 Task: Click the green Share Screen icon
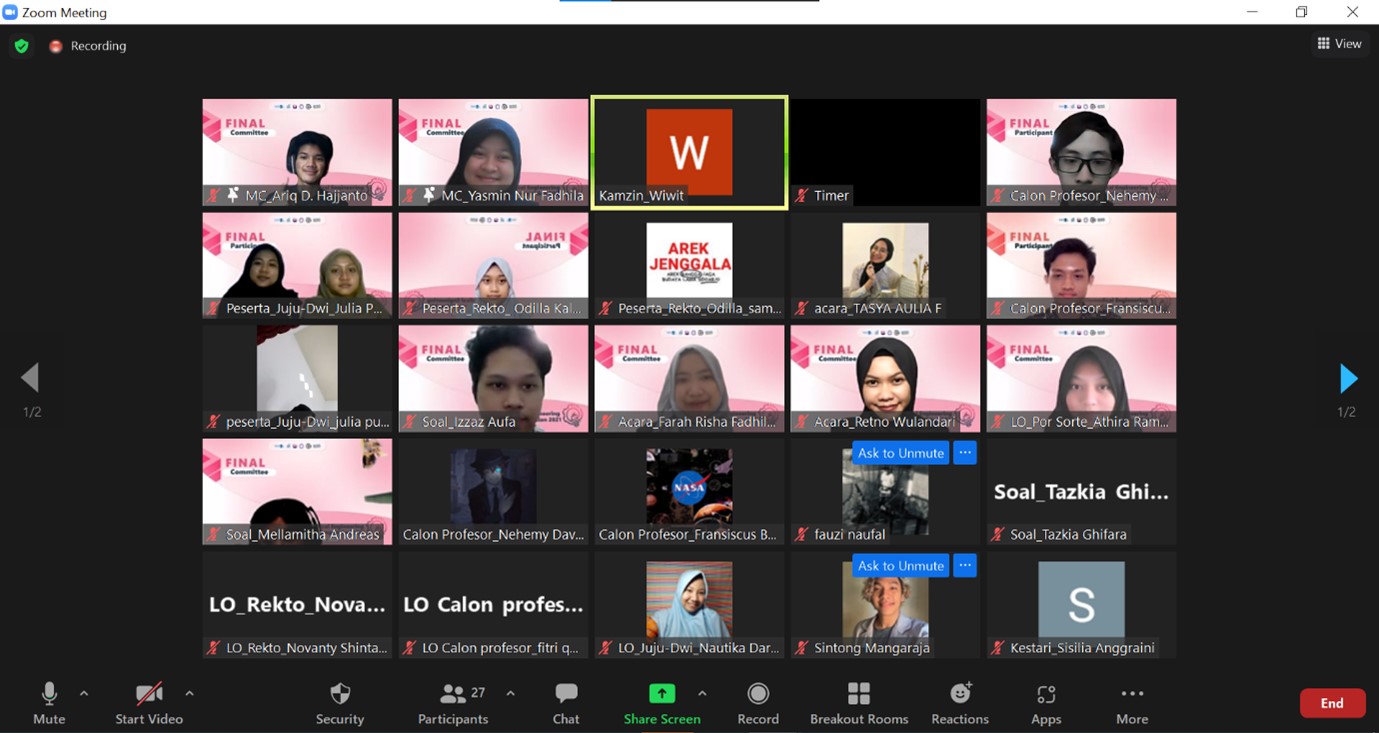coord(661,695)
